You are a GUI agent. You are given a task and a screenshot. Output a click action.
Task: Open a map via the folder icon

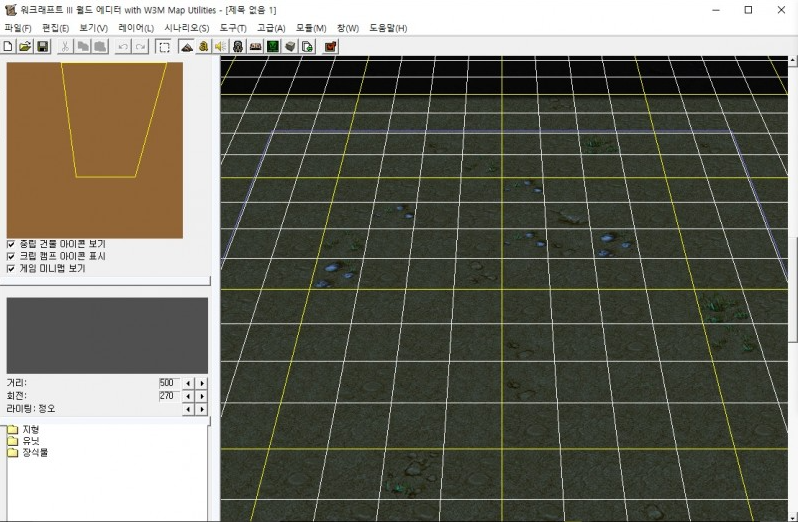coord(25,47)
